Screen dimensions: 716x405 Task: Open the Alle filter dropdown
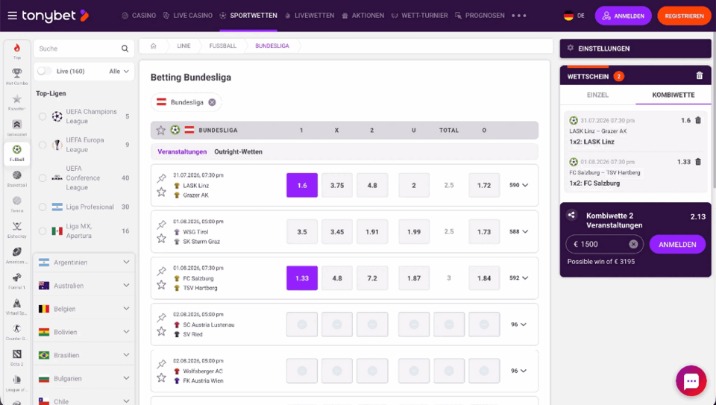pos(119,71)
